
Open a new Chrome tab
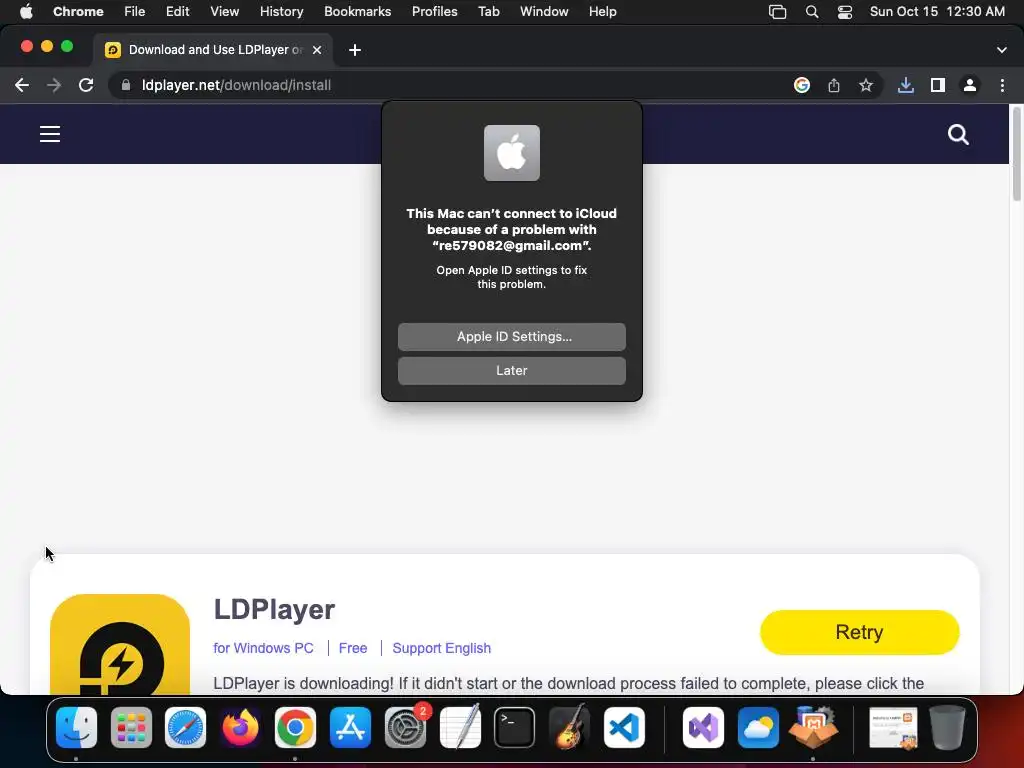355,50
